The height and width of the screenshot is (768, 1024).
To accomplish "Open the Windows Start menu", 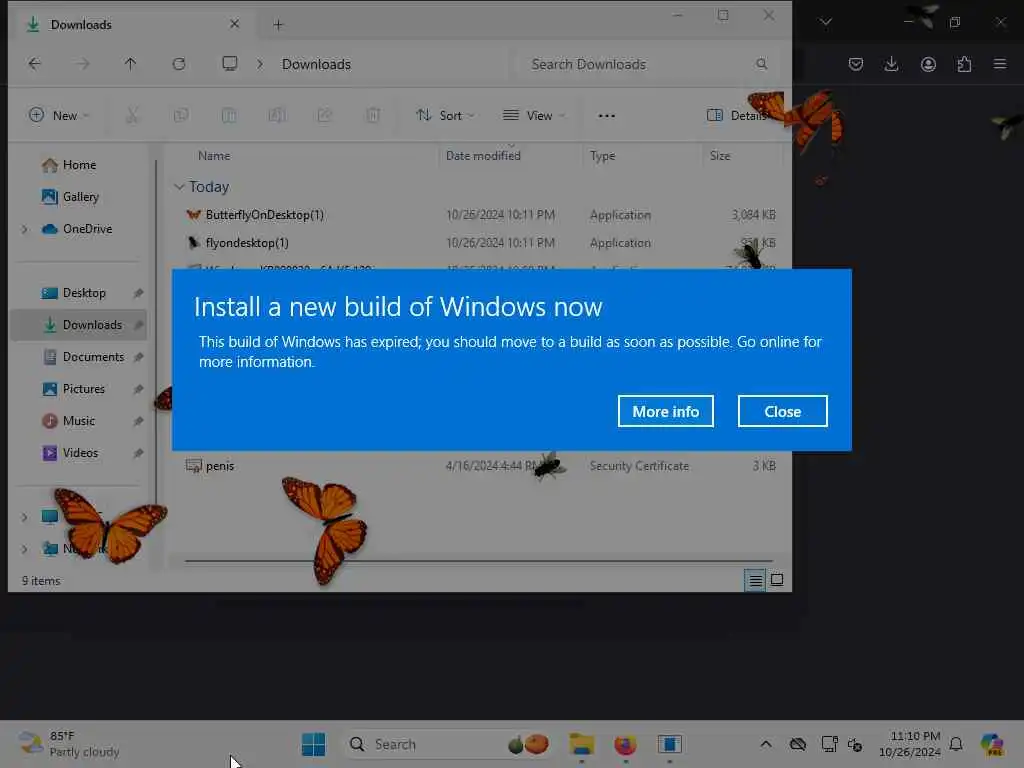I will pyautogui.click(x=313, y=744).
